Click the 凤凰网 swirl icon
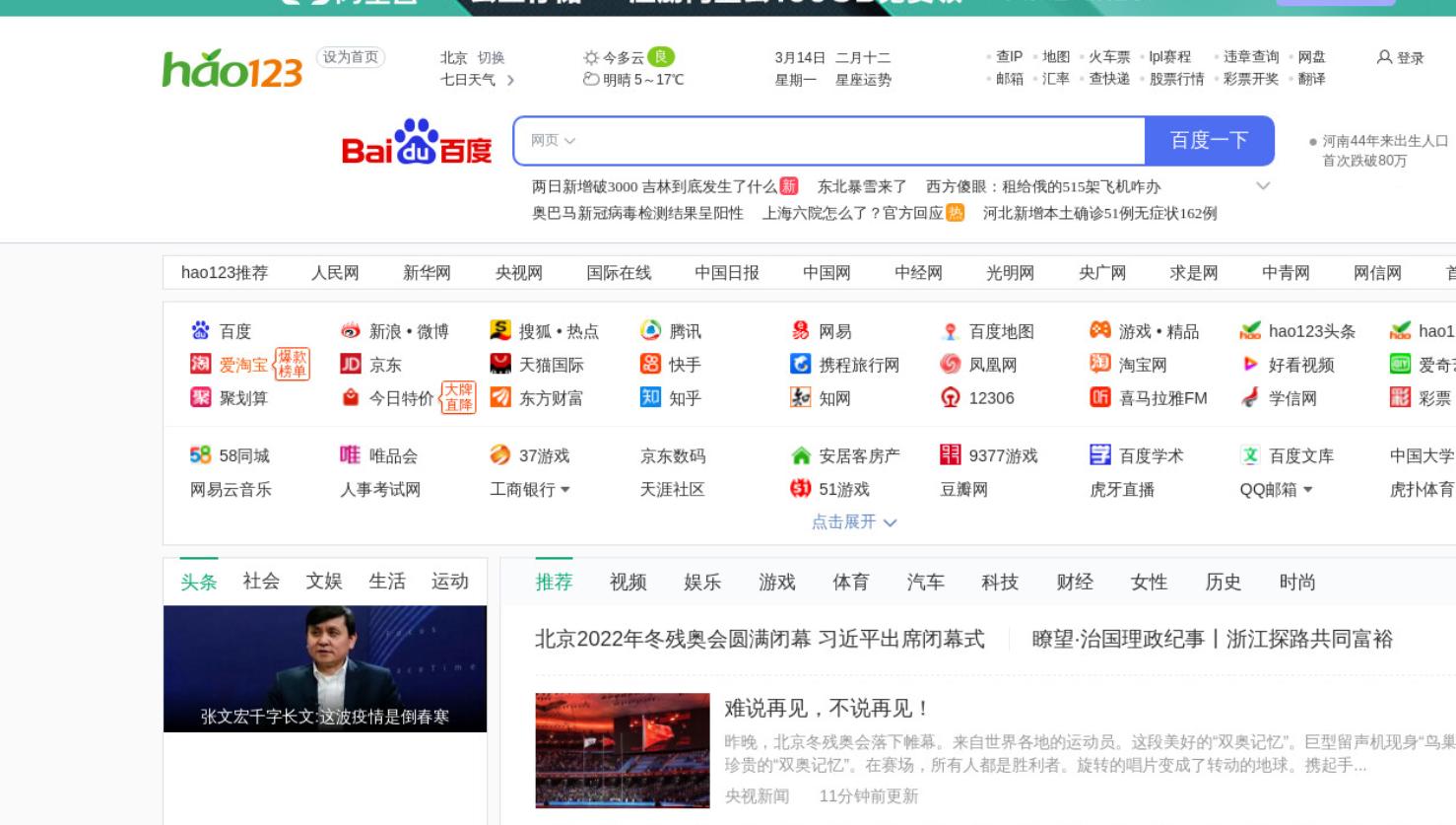The width and height of the screenshot is (1456, 825). click(x=951, y=364)
